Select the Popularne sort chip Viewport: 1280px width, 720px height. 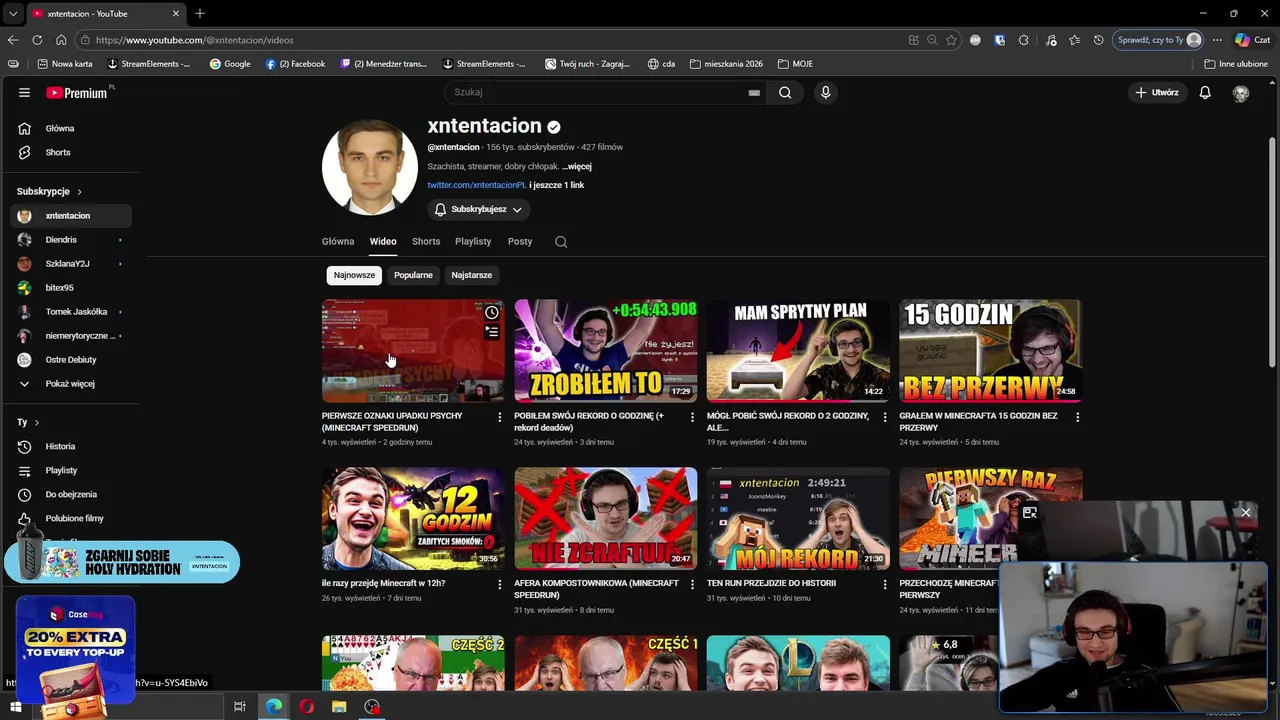coord(413,275)
